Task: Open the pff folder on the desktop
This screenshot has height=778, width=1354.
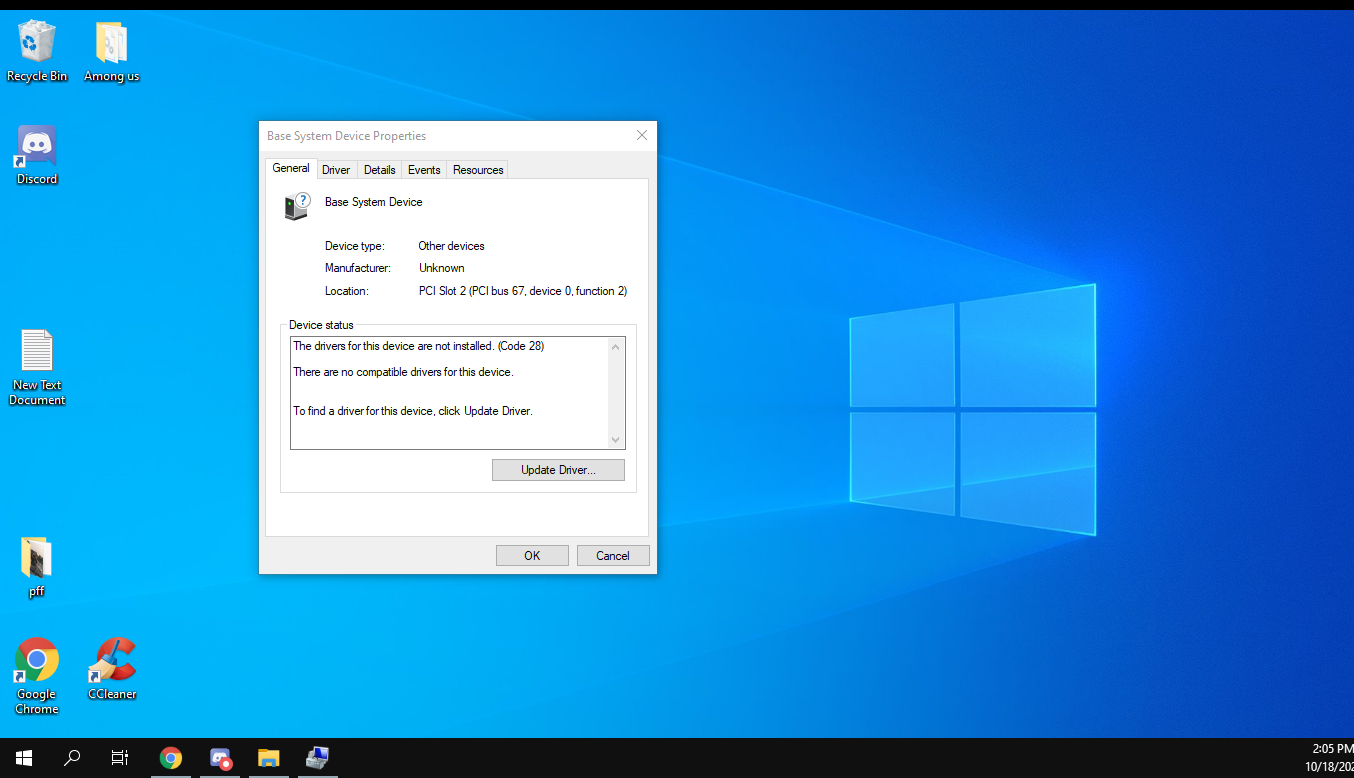Action: click(36, 555)
